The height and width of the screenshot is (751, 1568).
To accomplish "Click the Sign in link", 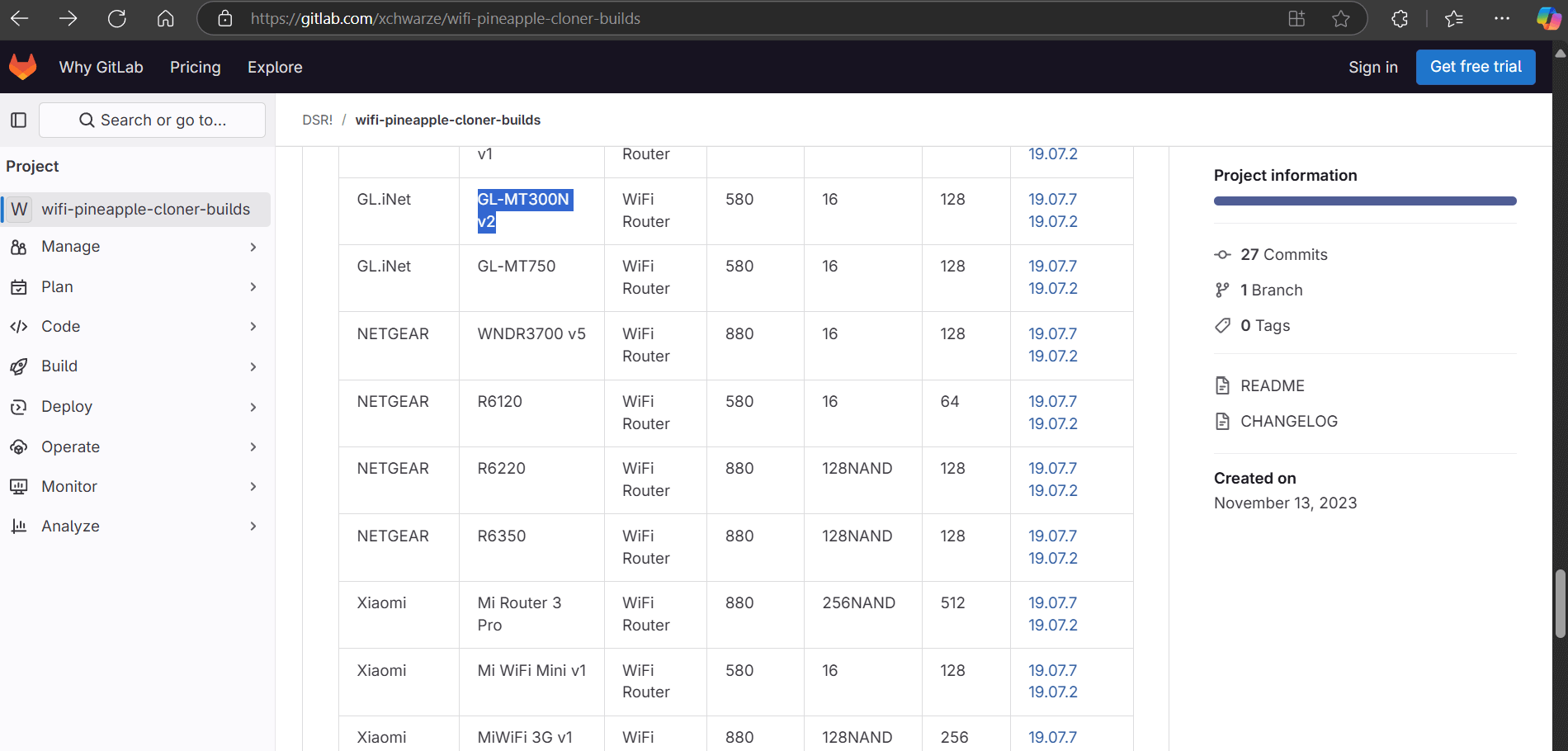I will tap(1372, 67).
